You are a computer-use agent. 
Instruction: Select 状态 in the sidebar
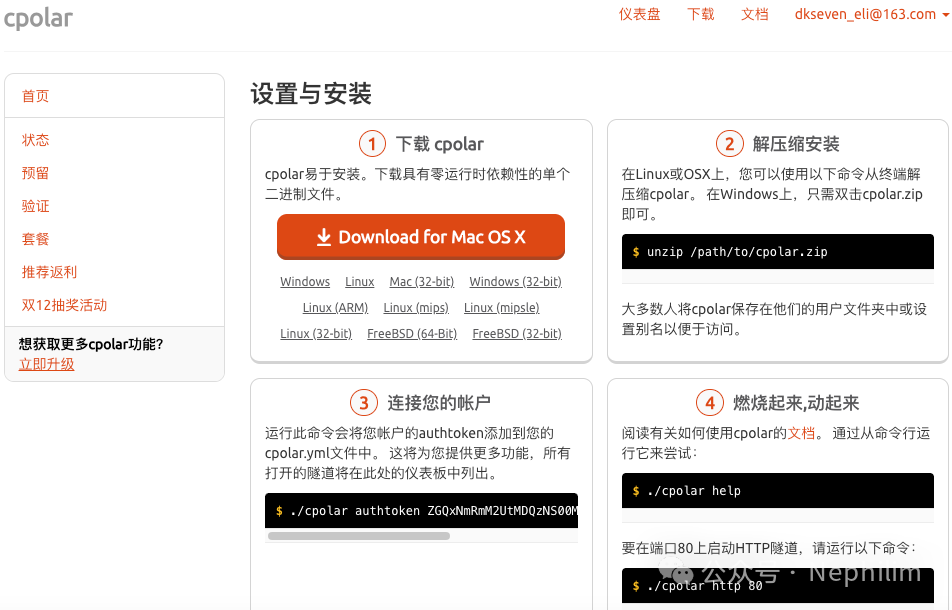35,140
